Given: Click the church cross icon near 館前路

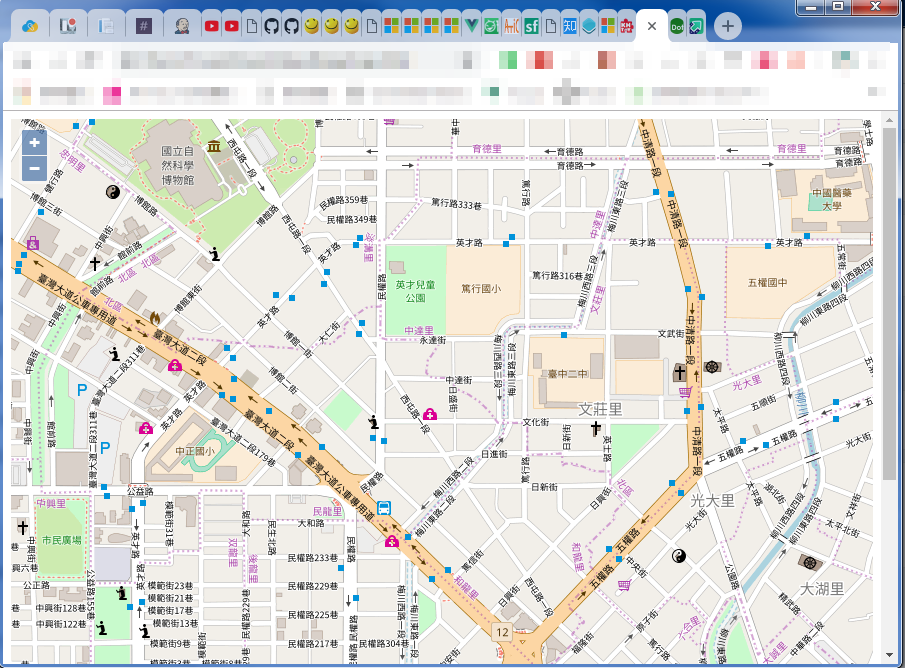Looking at the screenshot, I should pyautogui.click(x=95, y=264).
